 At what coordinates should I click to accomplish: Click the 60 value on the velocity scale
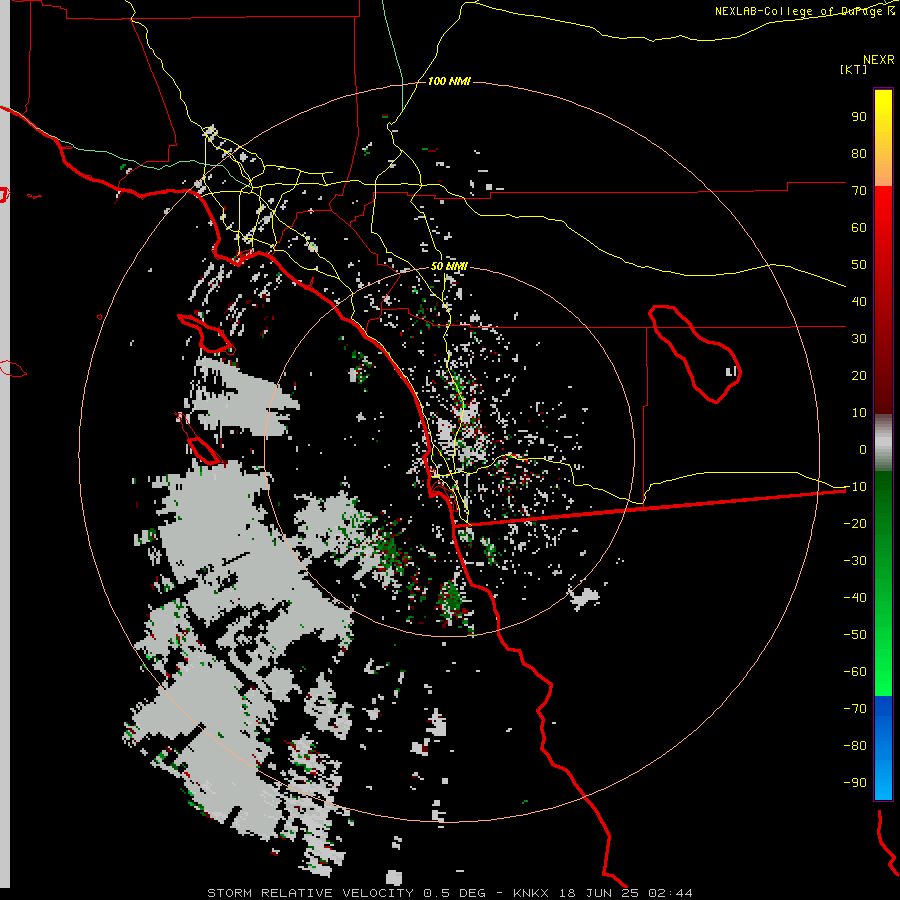[859, 227]
